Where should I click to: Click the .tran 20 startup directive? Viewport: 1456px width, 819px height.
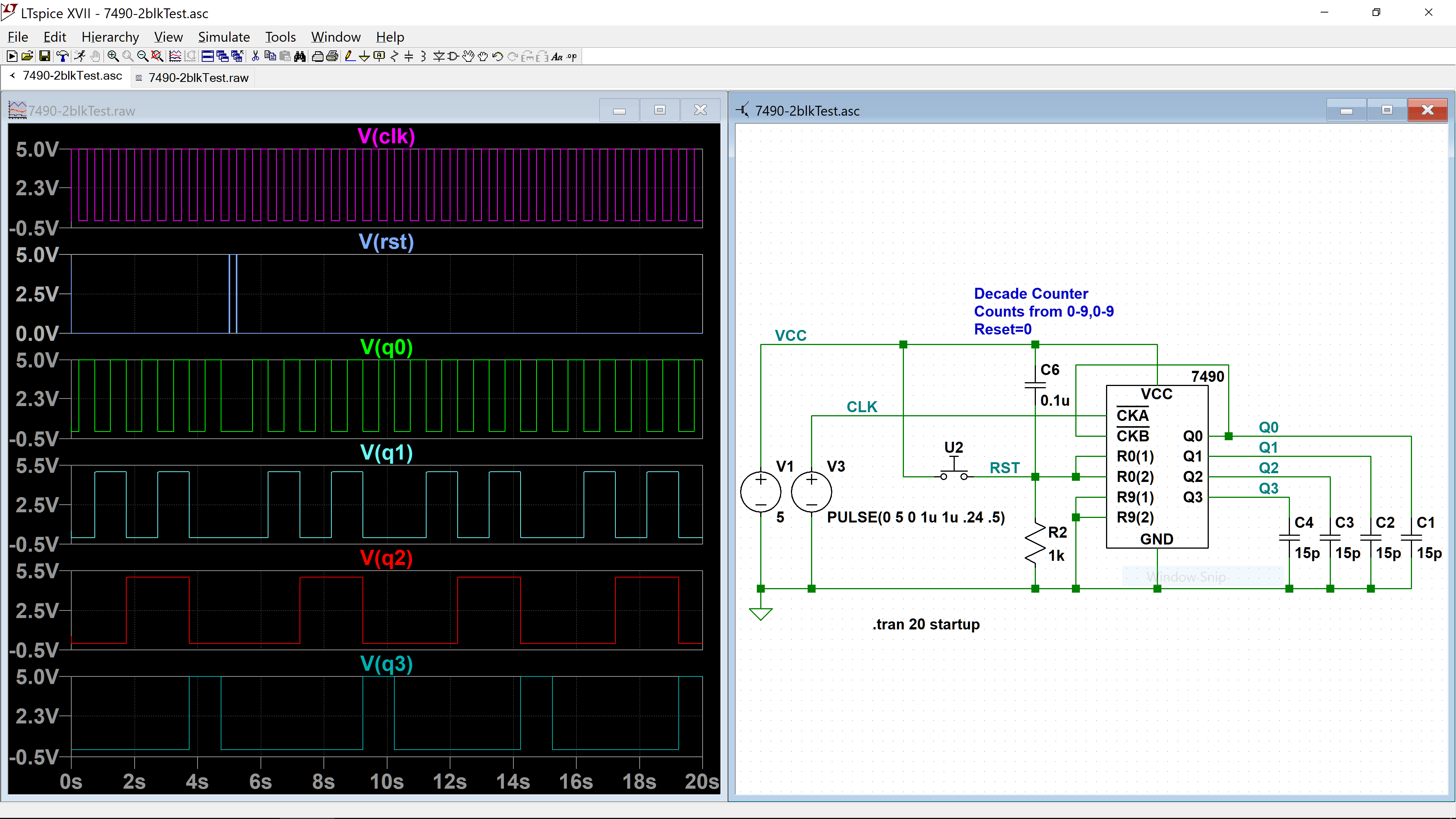[x=926, y=624]
